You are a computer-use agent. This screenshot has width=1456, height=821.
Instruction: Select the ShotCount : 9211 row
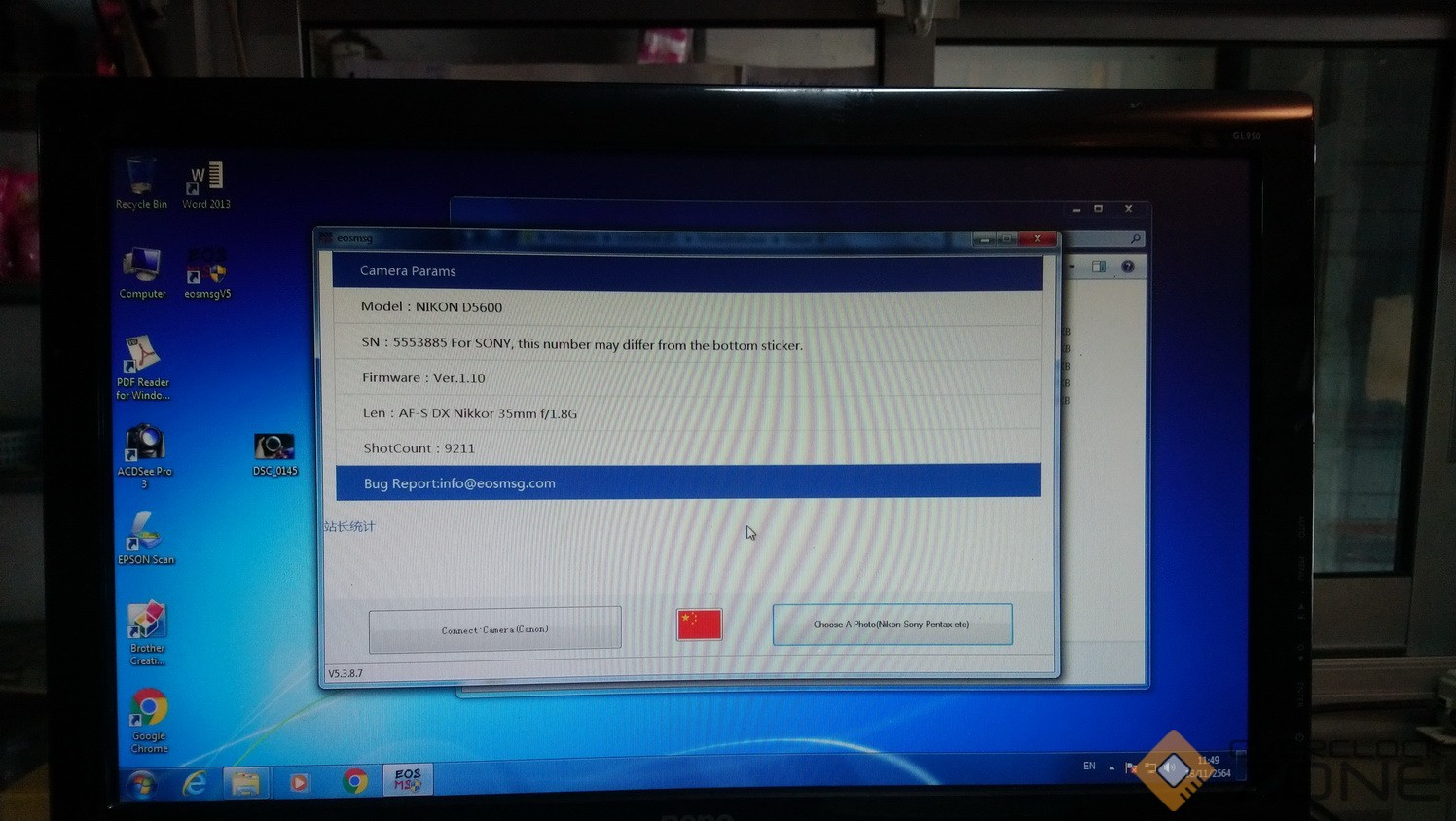688,447
